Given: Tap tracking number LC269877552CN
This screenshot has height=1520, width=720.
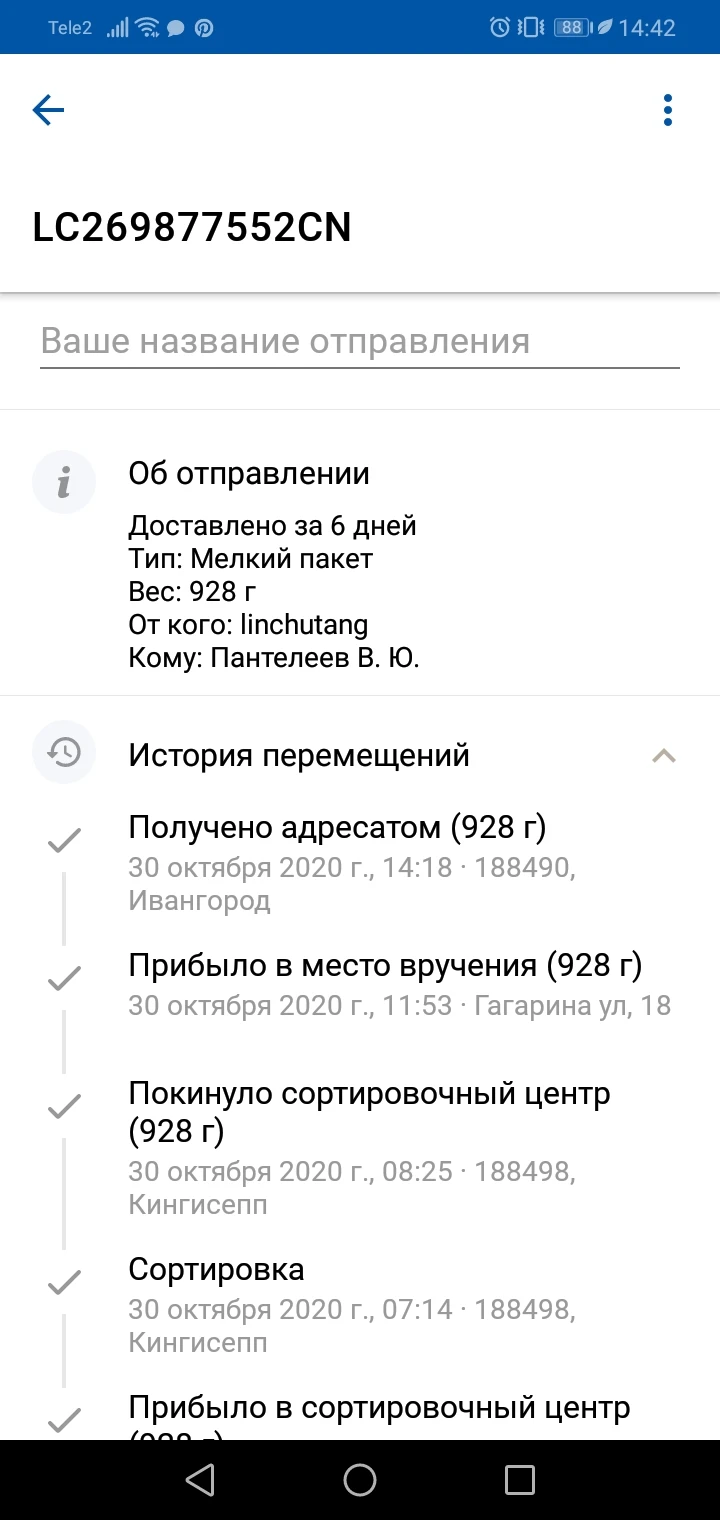Looking at the screenshot, I should coord(192,228).
